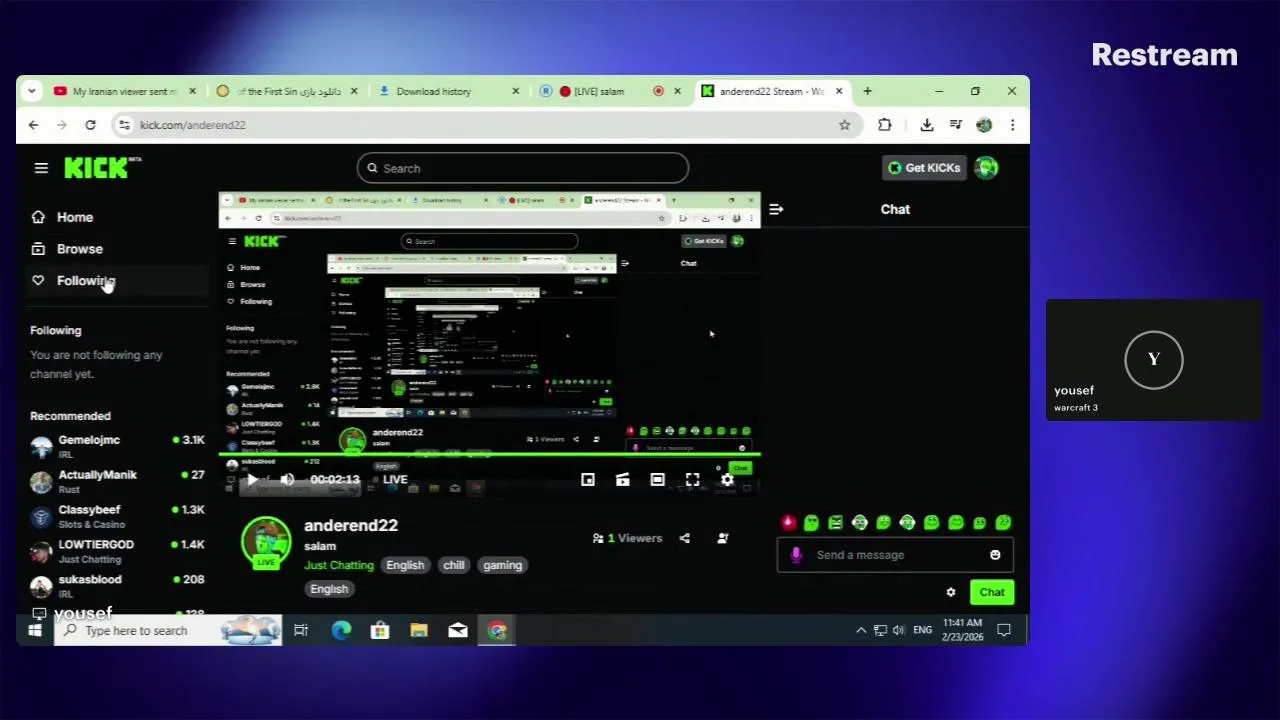
Task: Open the Gemelojmc recommended channel
Action: pos(117,446)
